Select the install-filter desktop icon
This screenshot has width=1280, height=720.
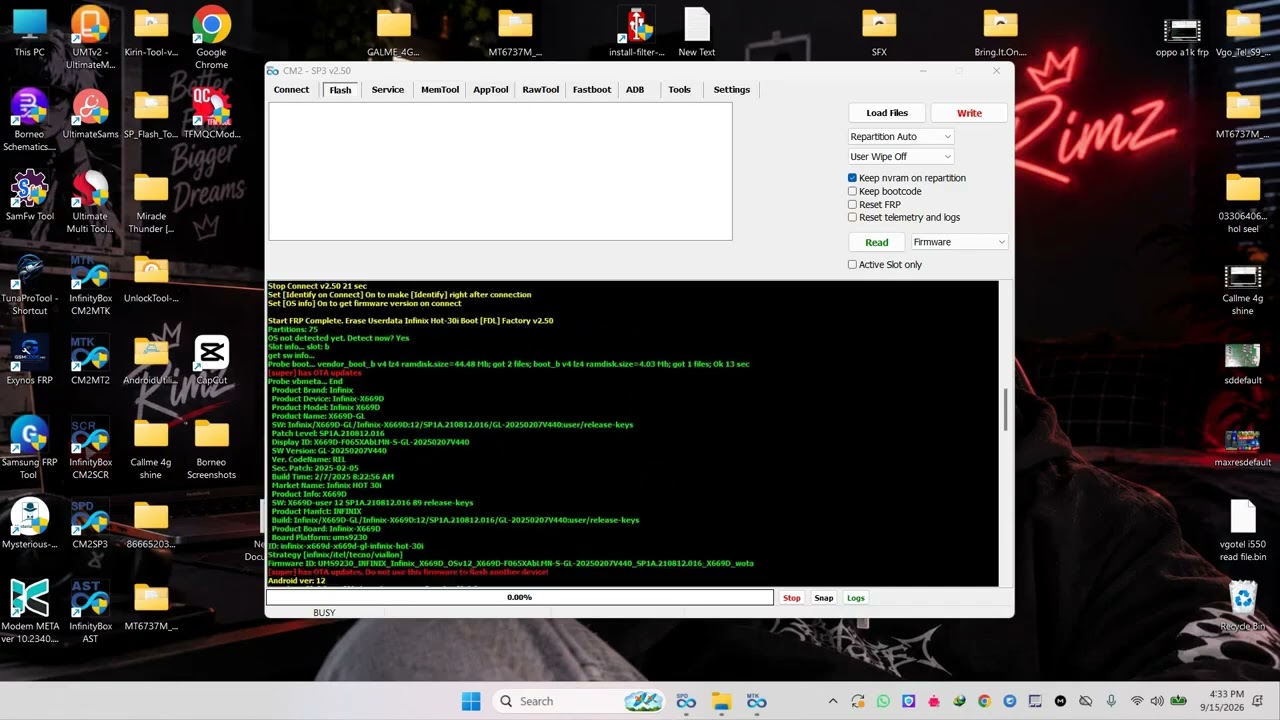(x=635, y=32)
